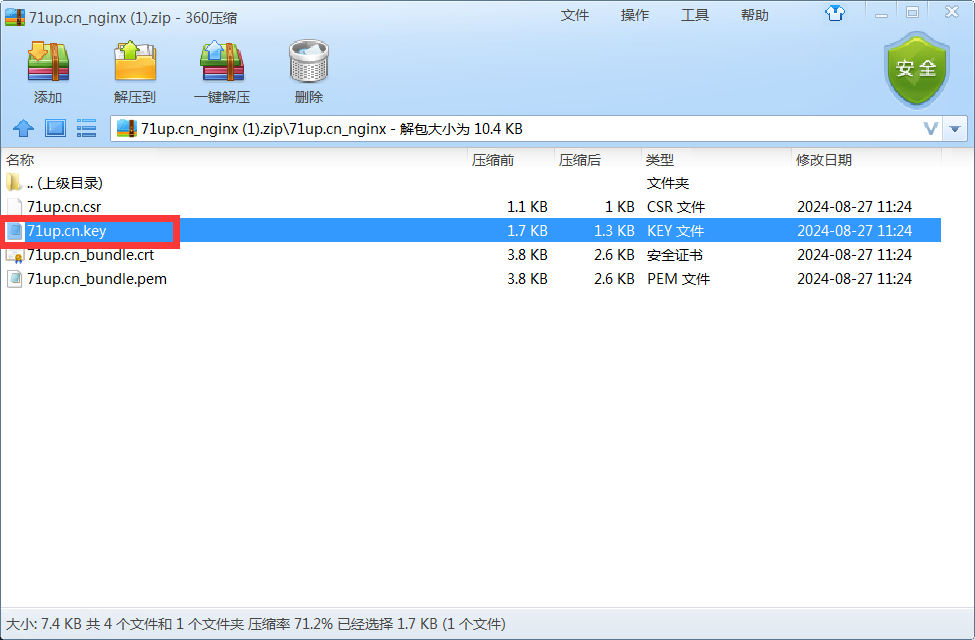Select the .. (上级目录) row

point(471,183)
